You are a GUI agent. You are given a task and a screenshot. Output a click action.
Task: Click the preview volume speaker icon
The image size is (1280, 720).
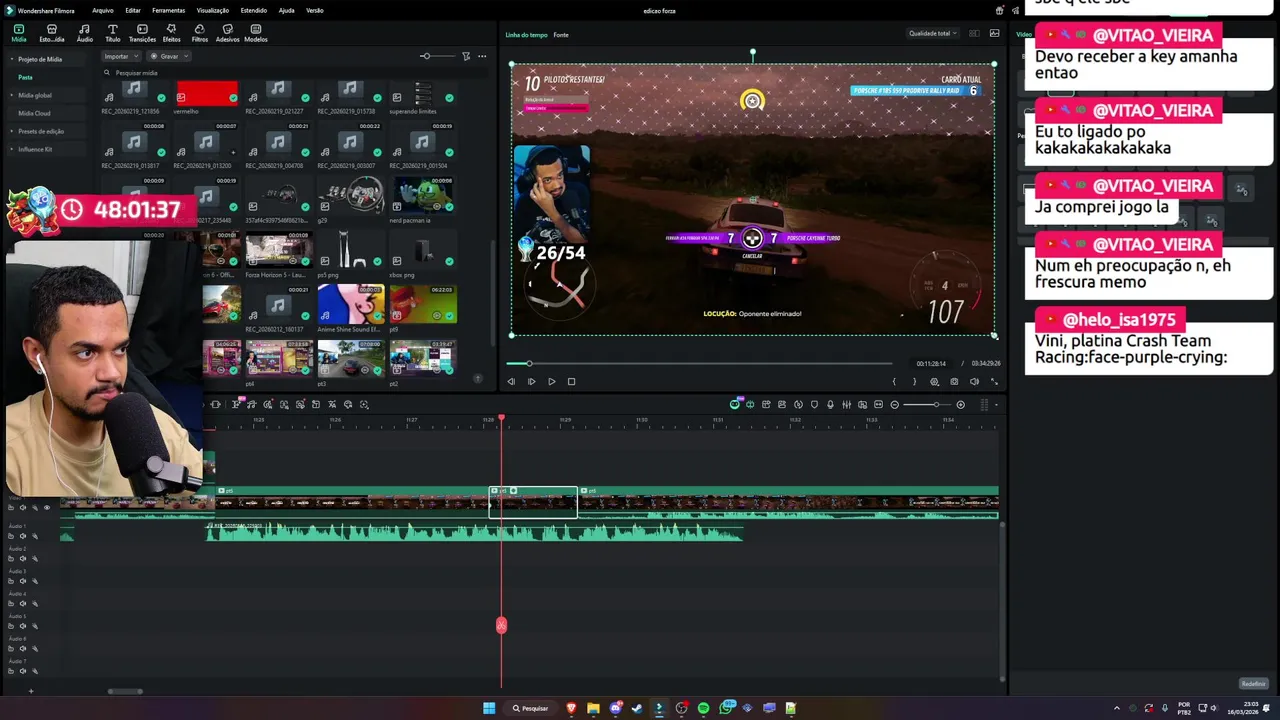tap(974, 381)
